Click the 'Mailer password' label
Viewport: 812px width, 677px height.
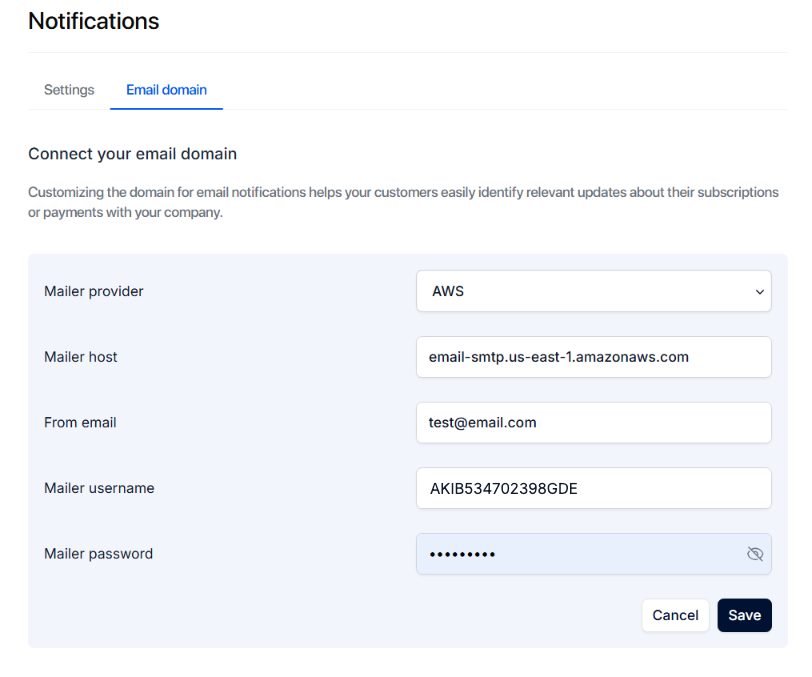click(98, 554)
